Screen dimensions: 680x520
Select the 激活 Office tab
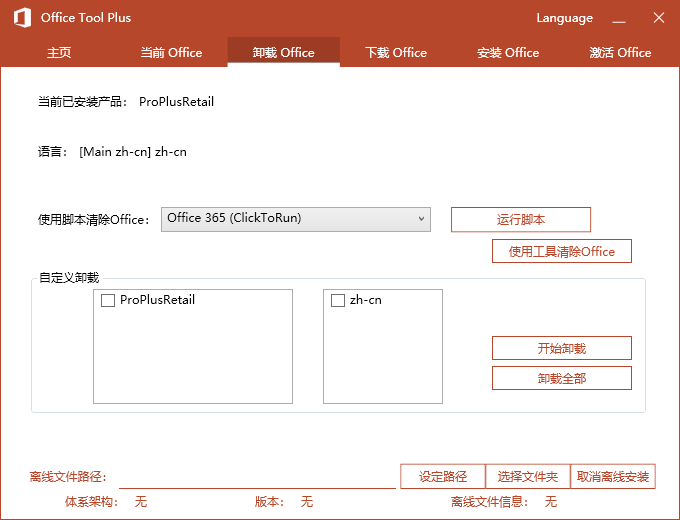620,53
